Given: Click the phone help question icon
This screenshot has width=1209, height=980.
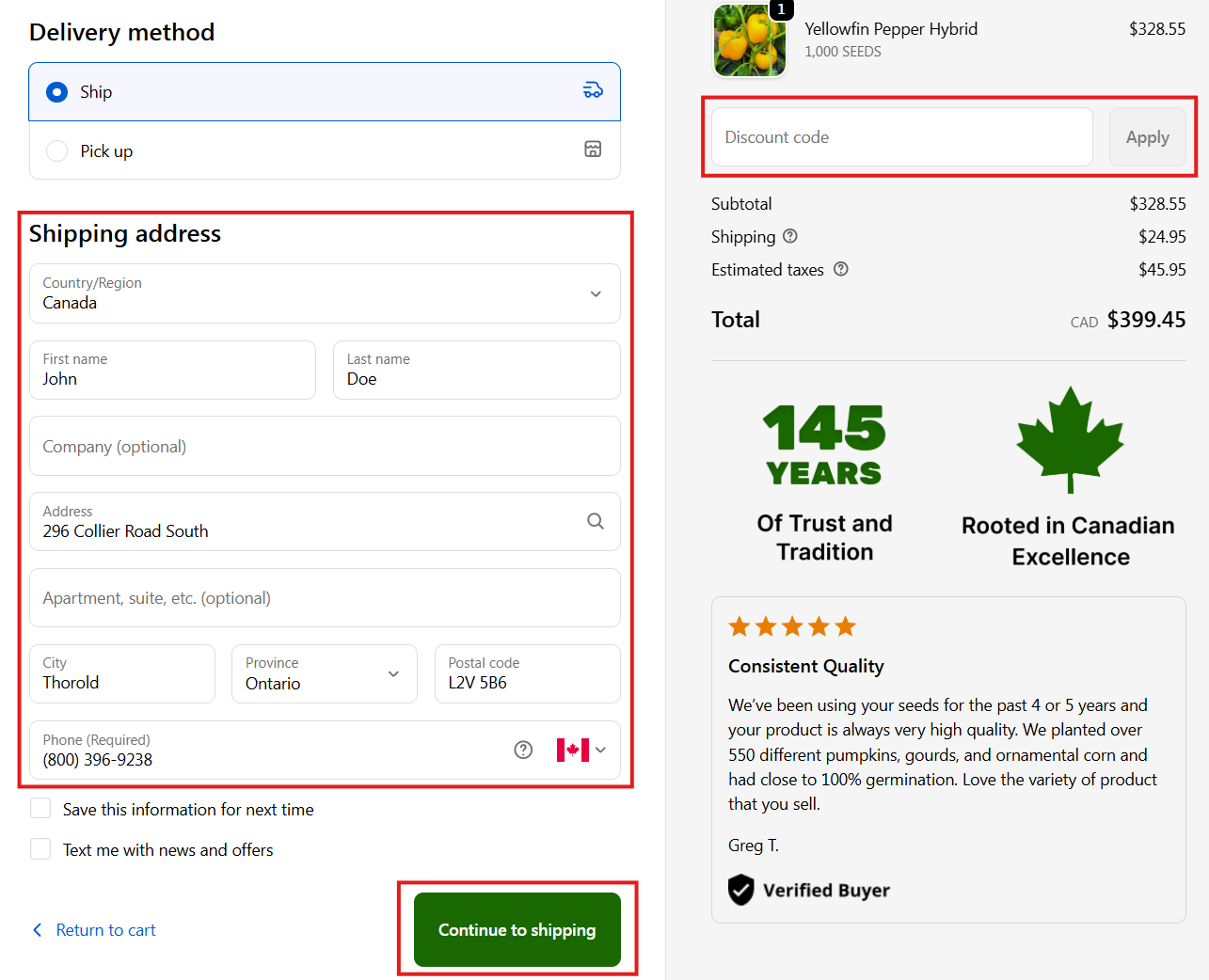Looking at the screenshot, I should coord(523,750).
